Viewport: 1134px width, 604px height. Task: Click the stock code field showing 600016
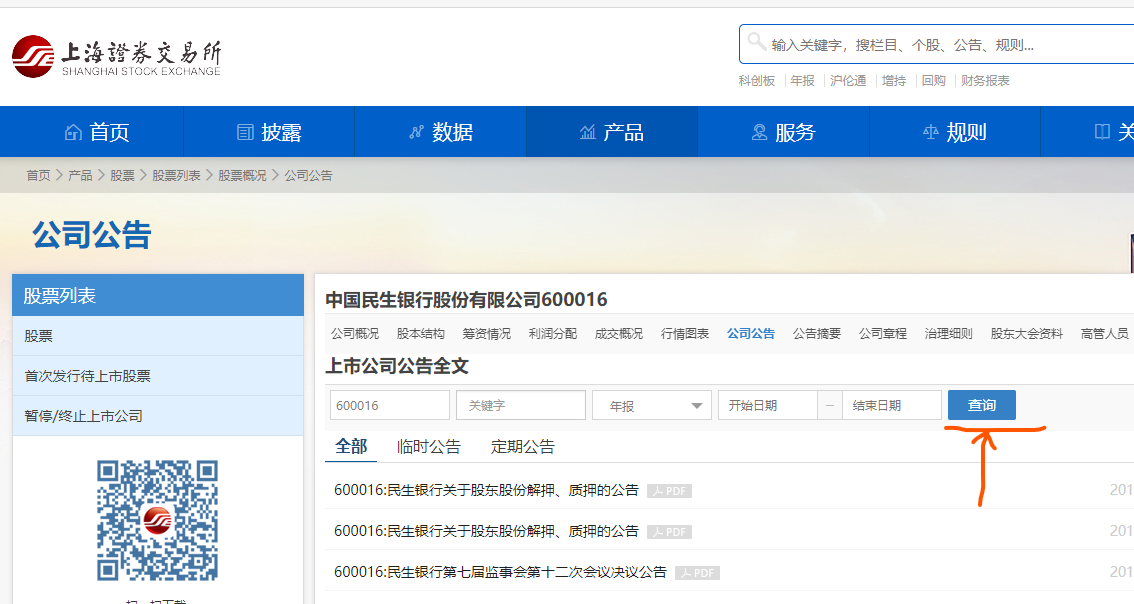coord(390,405)
